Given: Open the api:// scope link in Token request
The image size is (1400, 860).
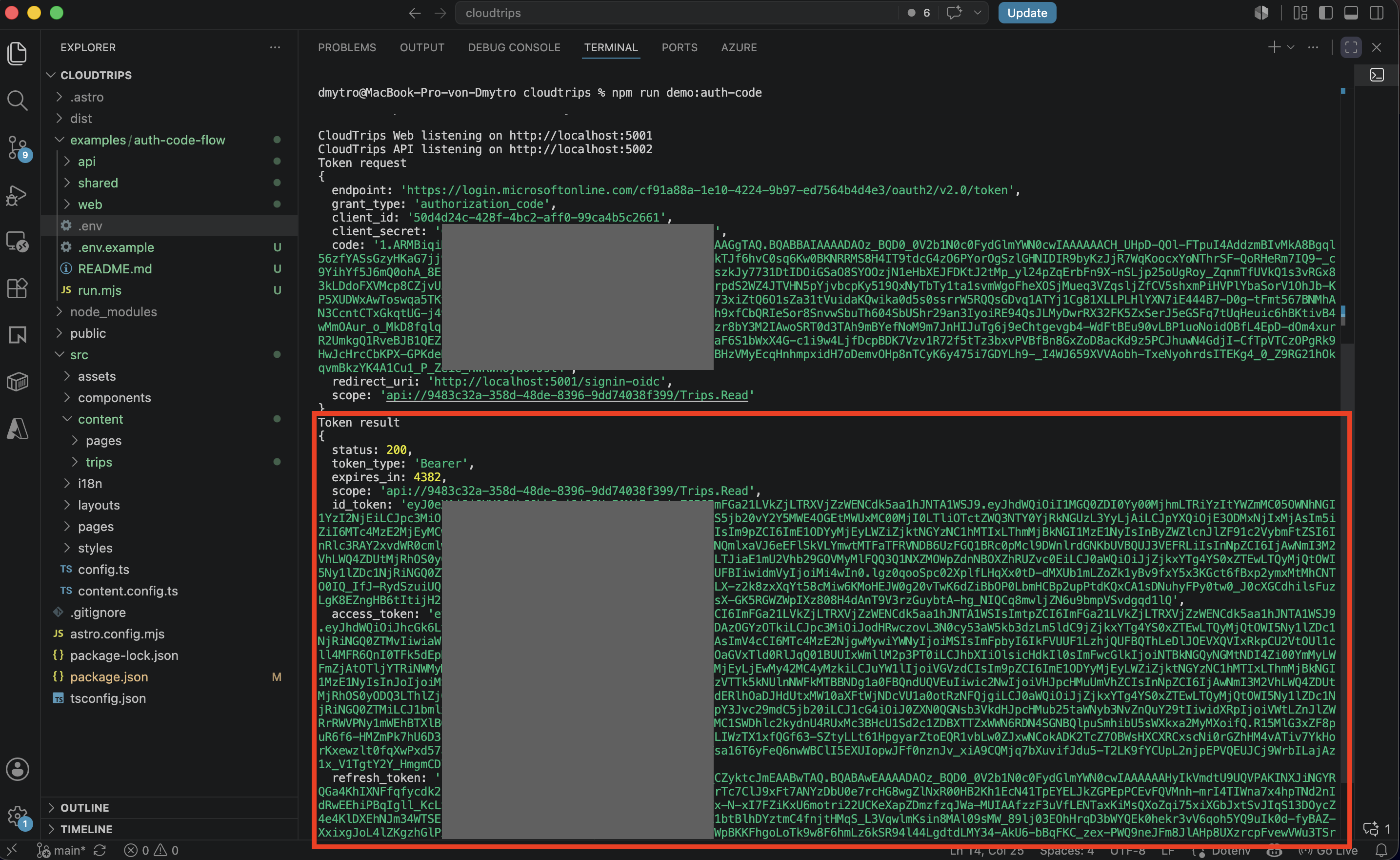Looking at the screenshot, I should 567,395.
